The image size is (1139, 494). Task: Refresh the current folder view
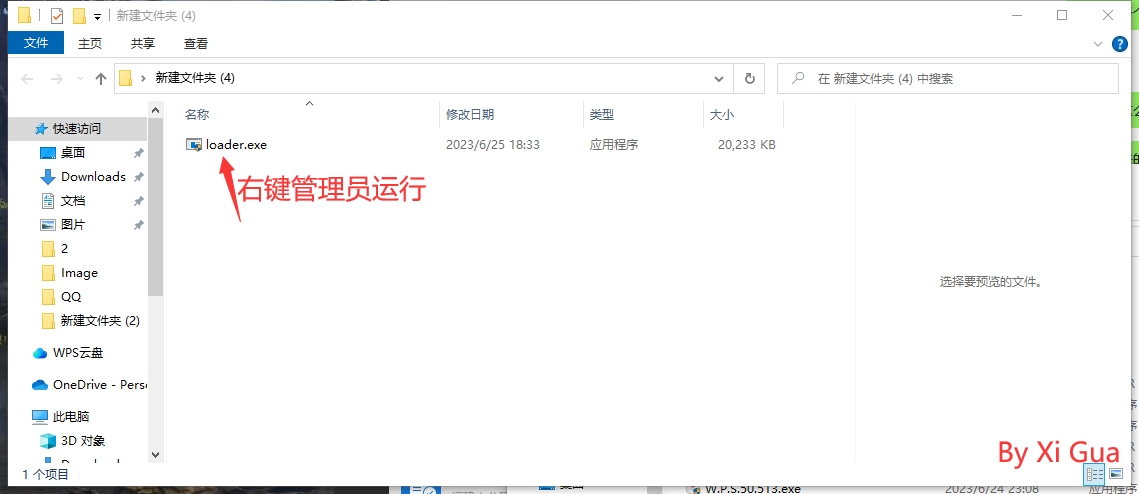tap(749, 78)
